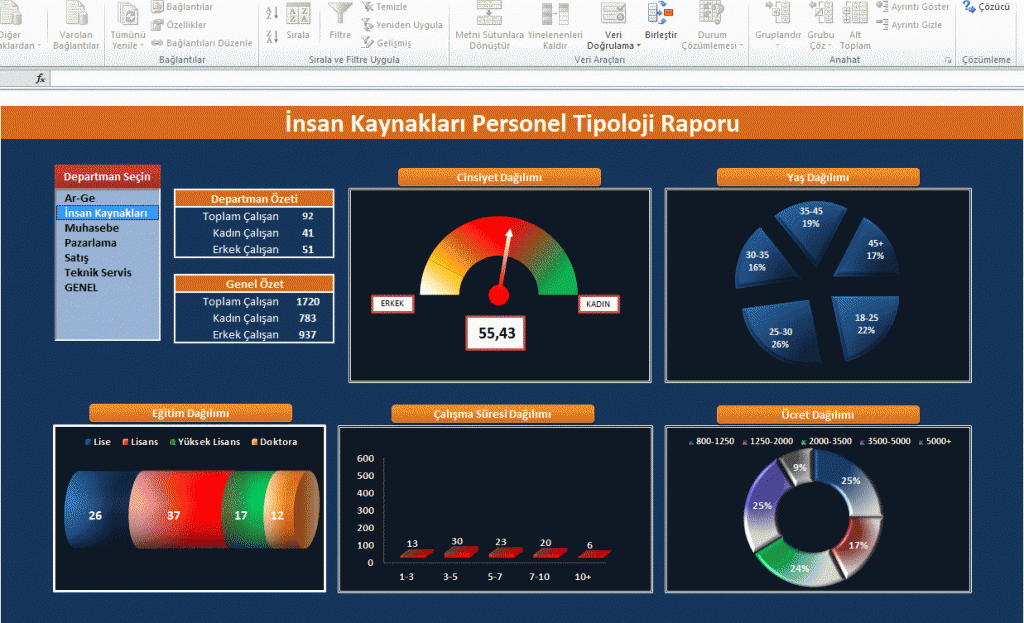Open the Çözücü solver tool
This screenshot has height=623, width=1024.
[x=986, y=7]
